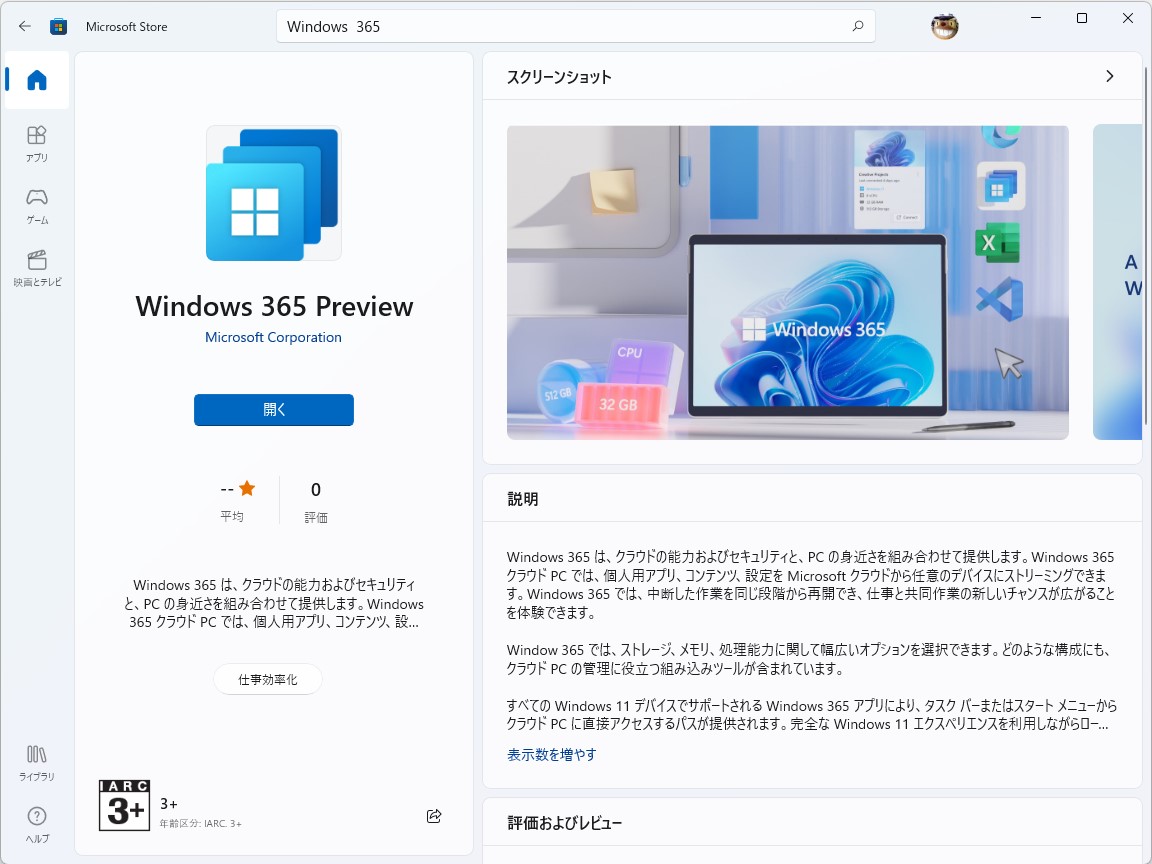Screen dimensions: 1152x864
Task: Select the 仕事効率化 category chip
Action: [x=267, y=679]
